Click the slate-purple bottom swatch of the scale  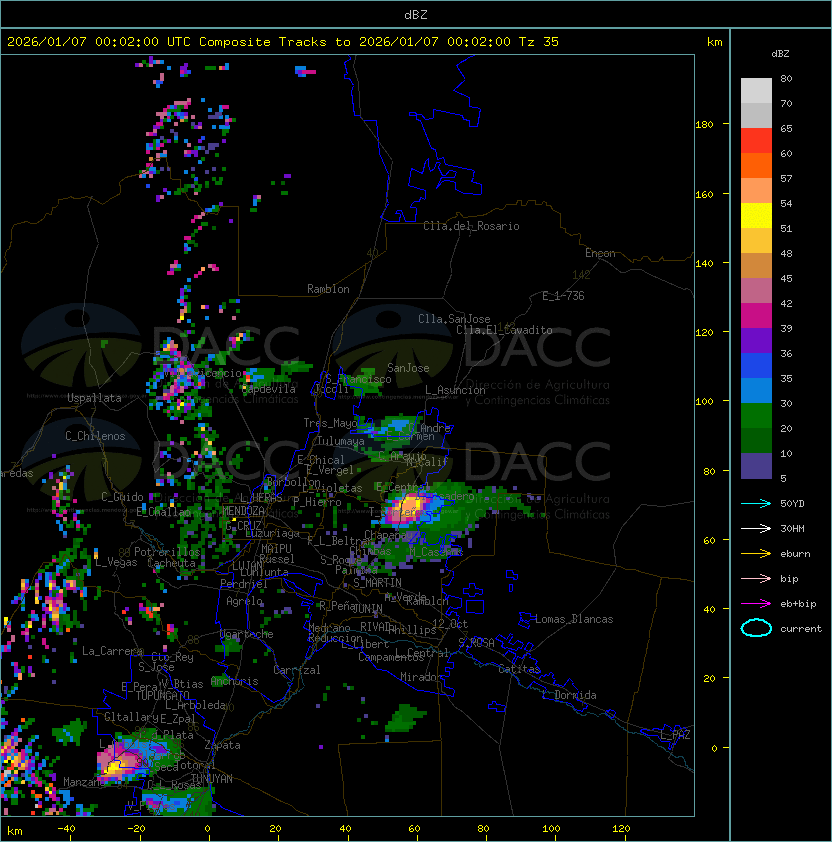click(756, 466)
